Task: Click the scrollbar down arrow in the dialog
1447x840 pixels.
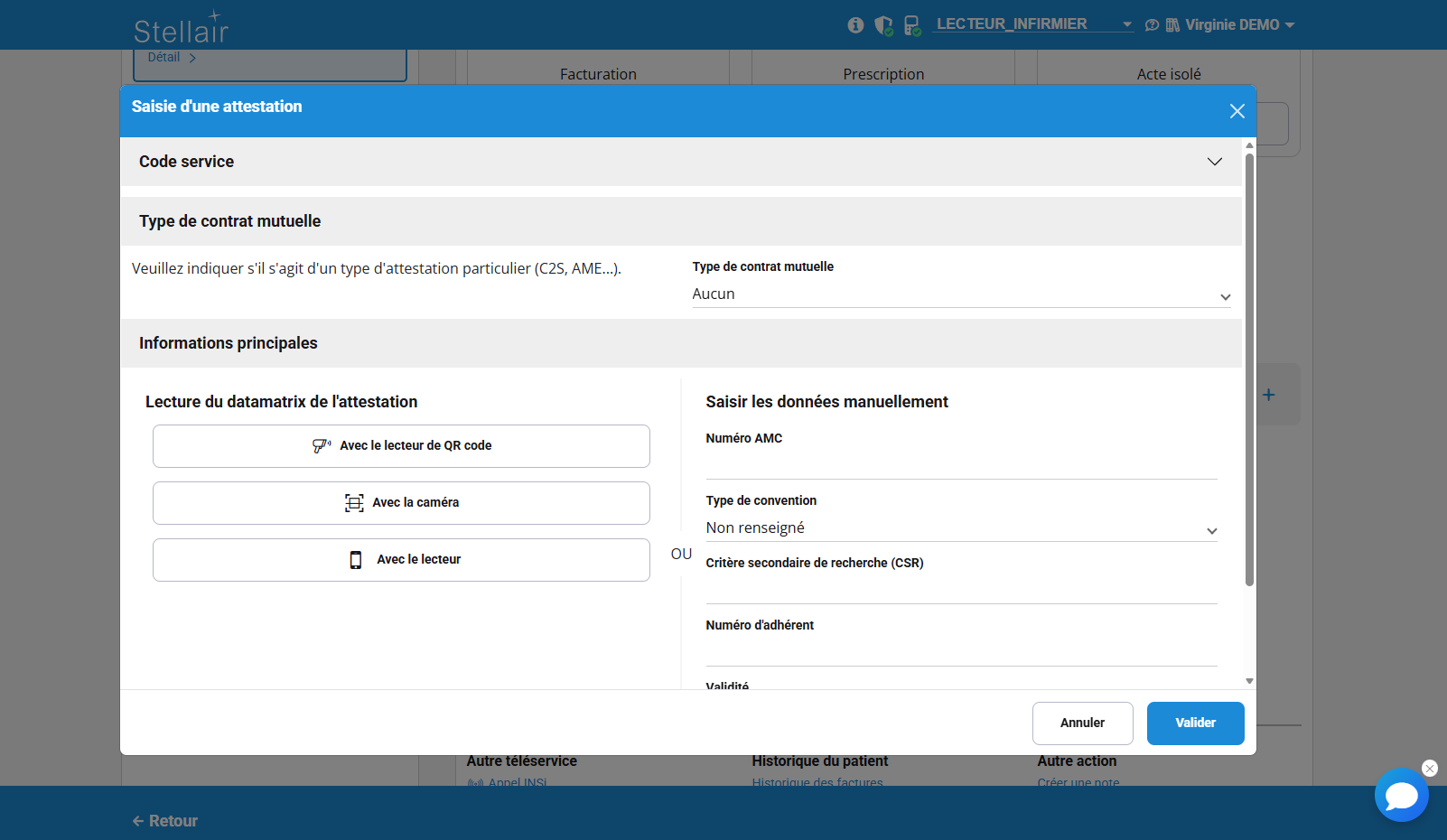Action: point(1249,682)
